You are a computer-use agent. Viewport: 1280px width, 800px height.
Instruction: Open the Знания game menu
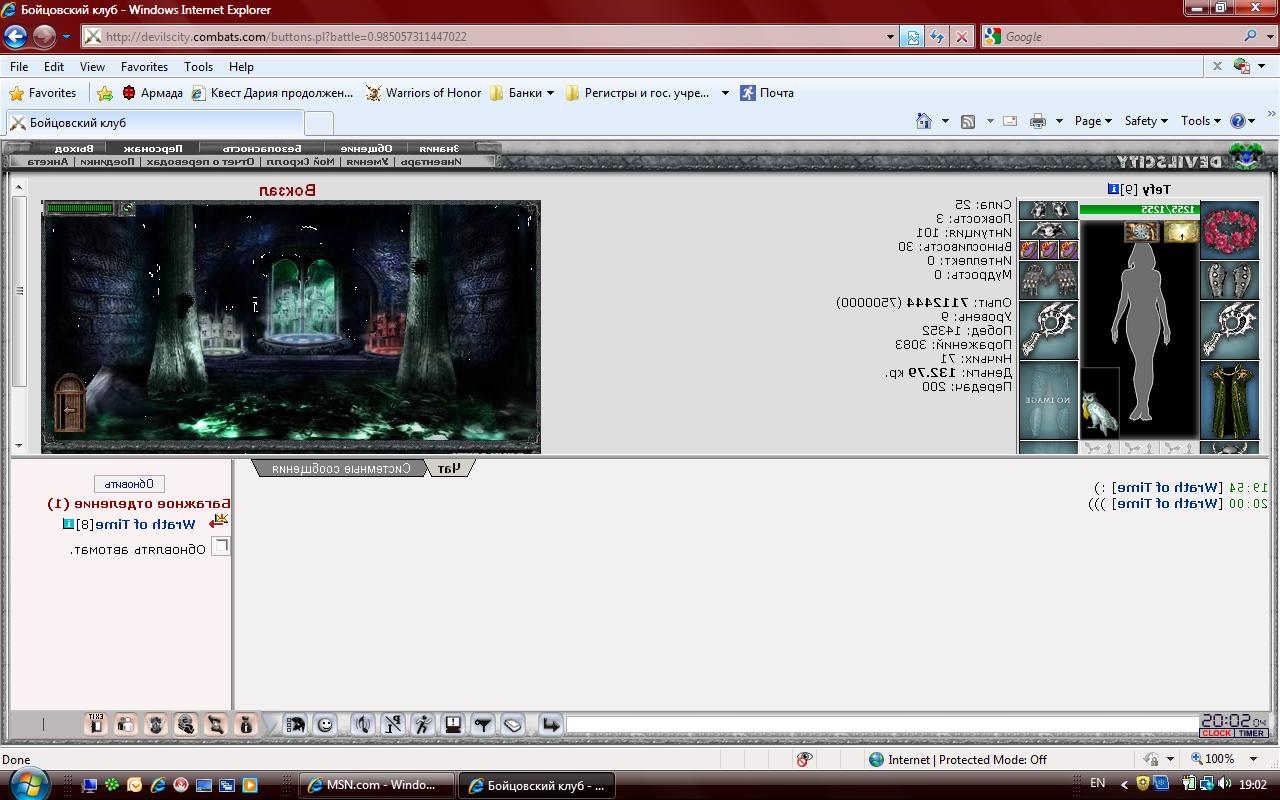click(439, 148)
